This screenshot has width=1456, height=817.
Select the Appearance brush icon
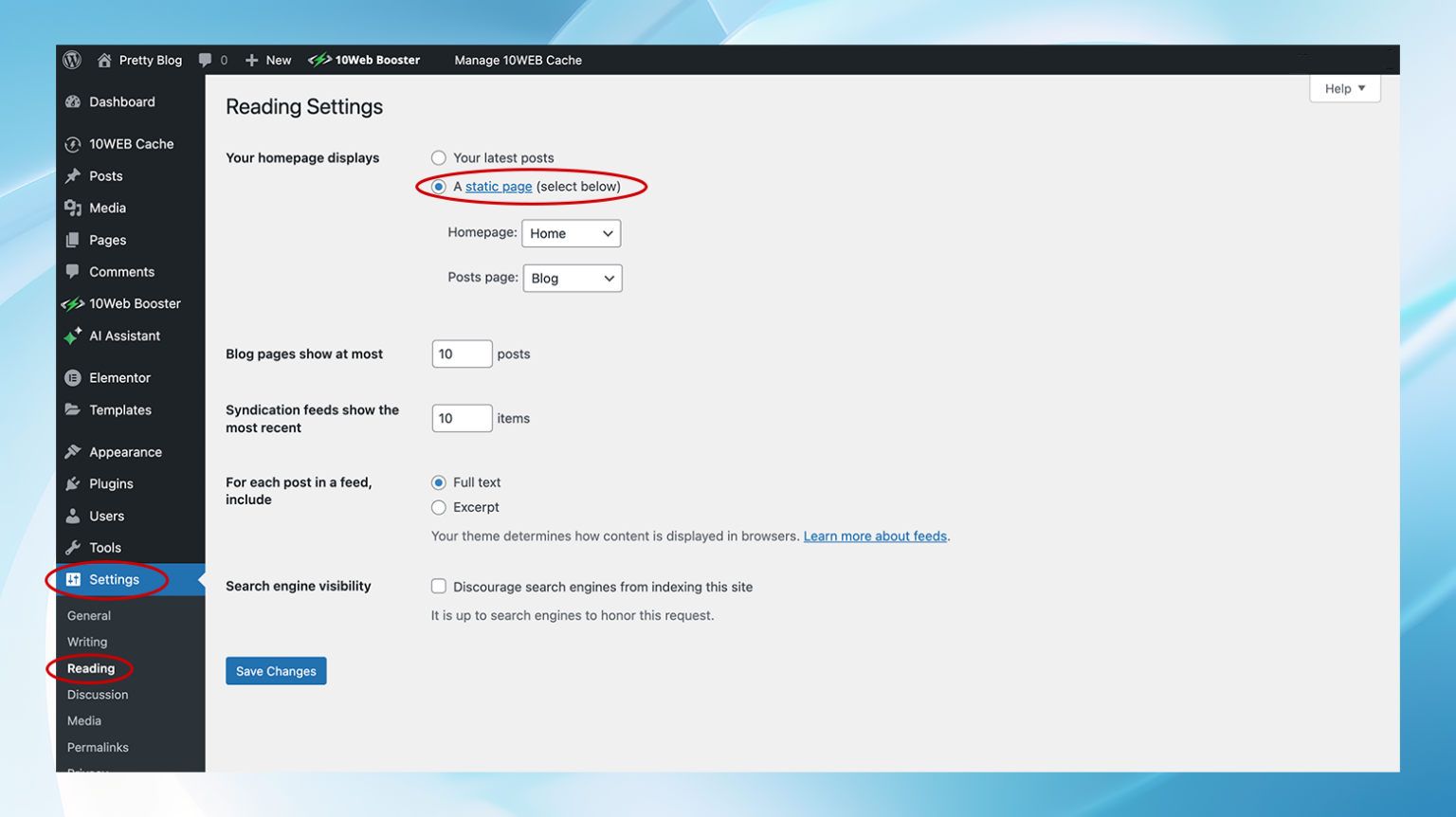73,451
